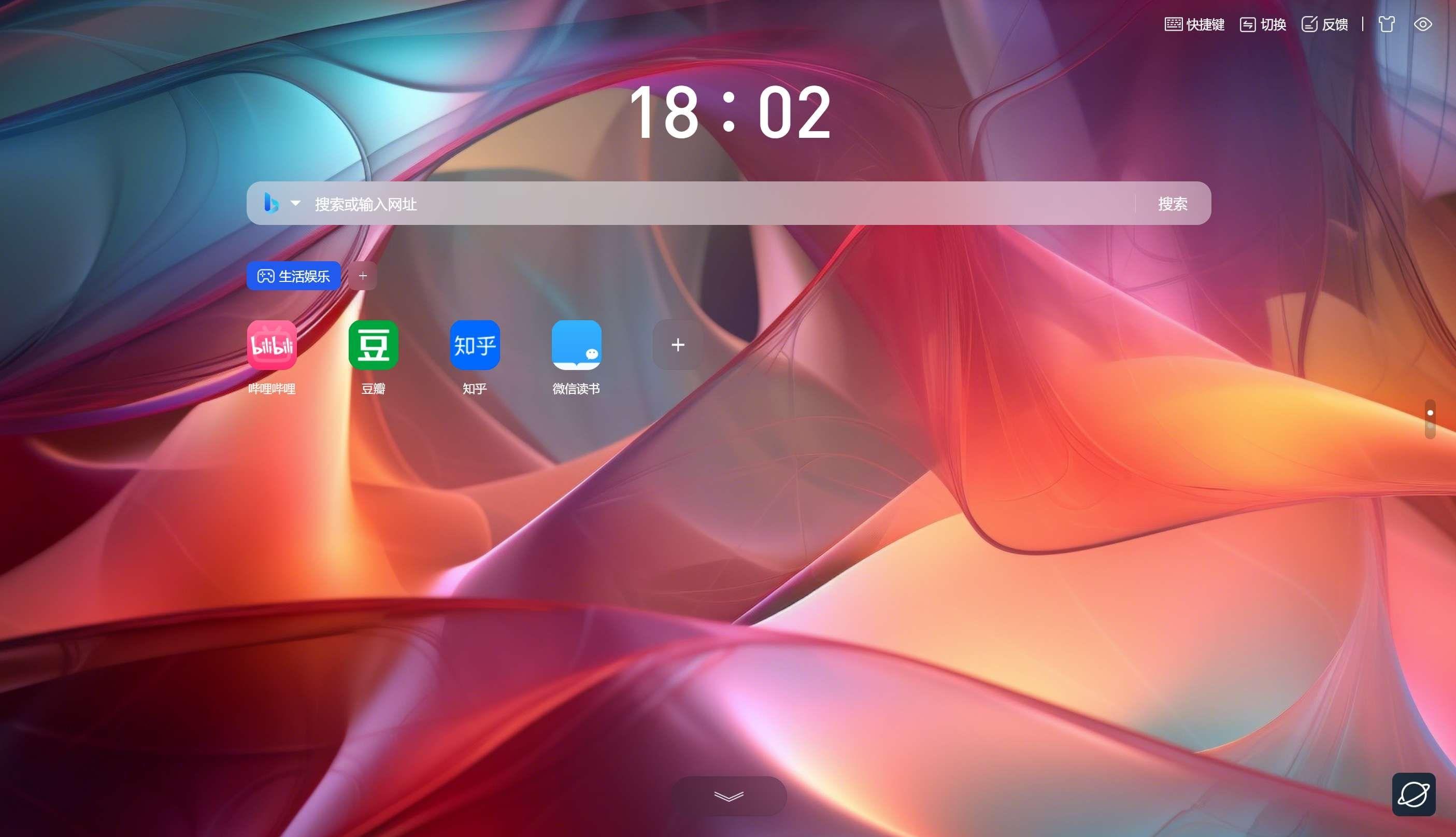Open the Douban (豆瓣) shortcut
Image resolution: width=1456 pixels, height=837 pixels.
point(374,345)
